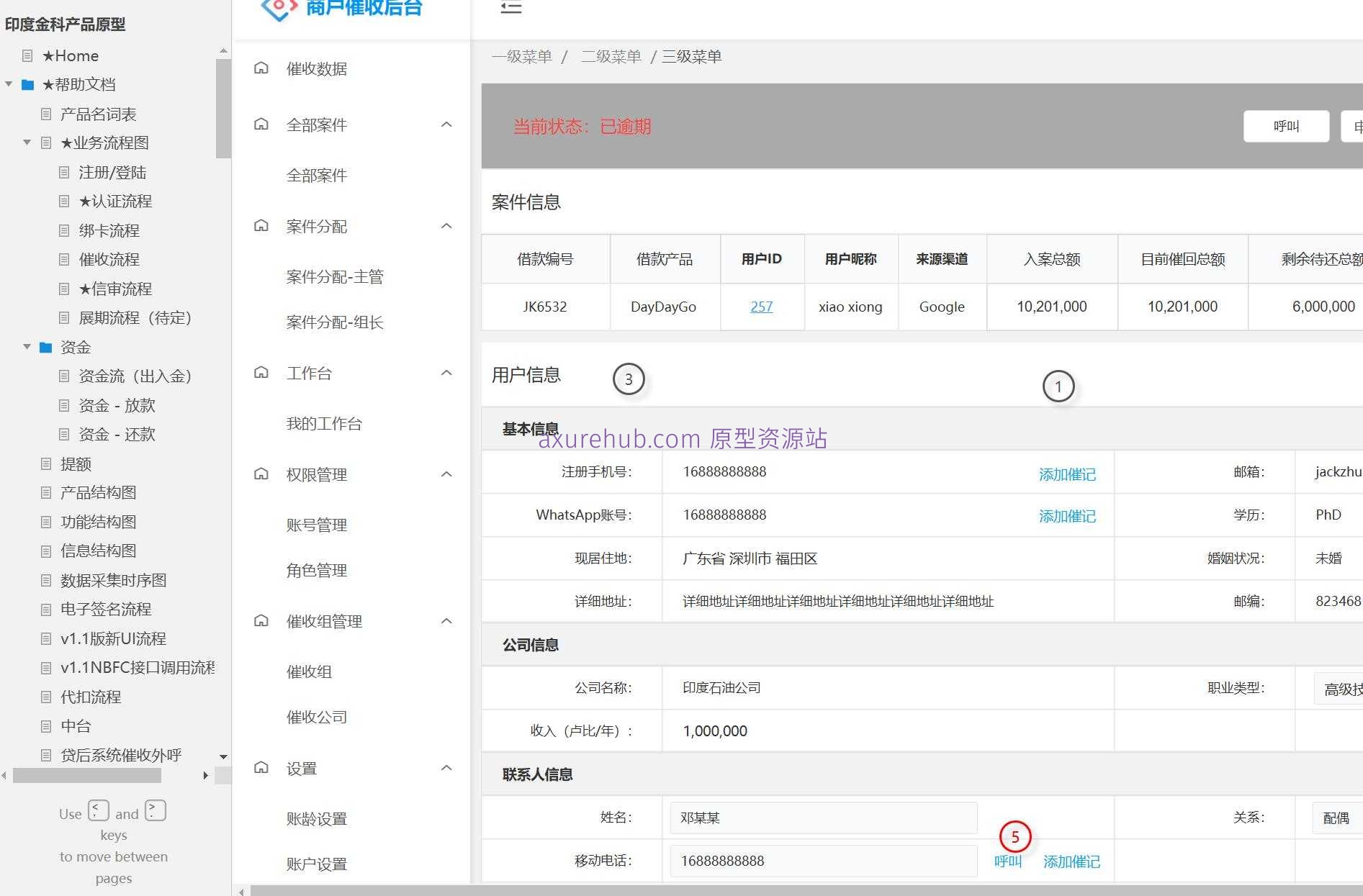
Task: Click the document icon beside 产品名词表
Action: click(x=46, y=114)
